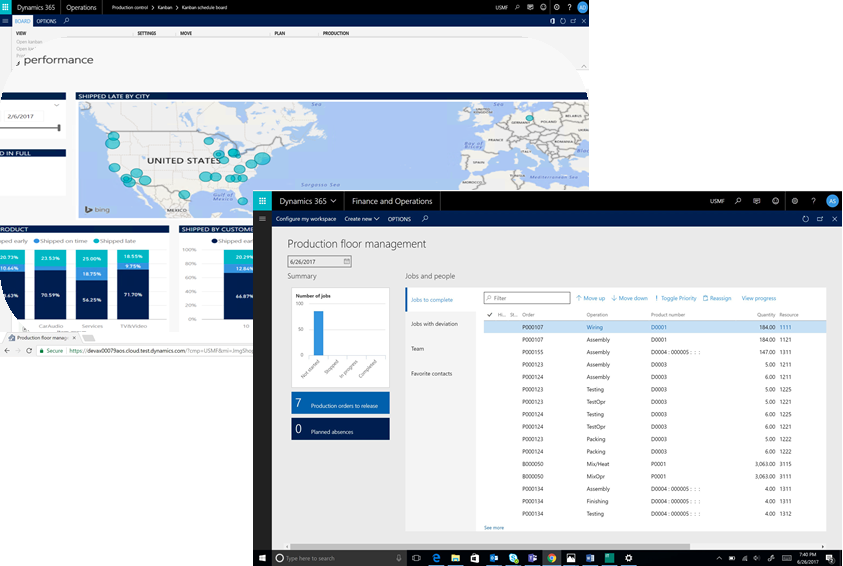843x566 pixels.
Task: Open the calendar picker beside 6/26/2017
Action: coord(346,262)
